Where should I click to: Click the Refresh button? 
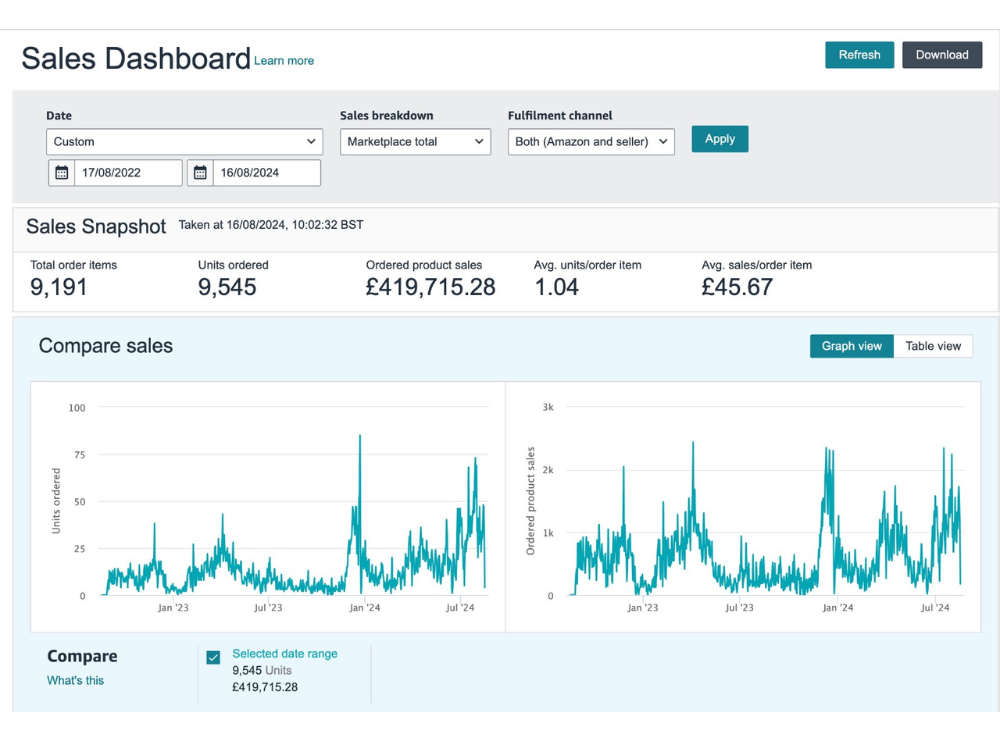tap(859, 55)
